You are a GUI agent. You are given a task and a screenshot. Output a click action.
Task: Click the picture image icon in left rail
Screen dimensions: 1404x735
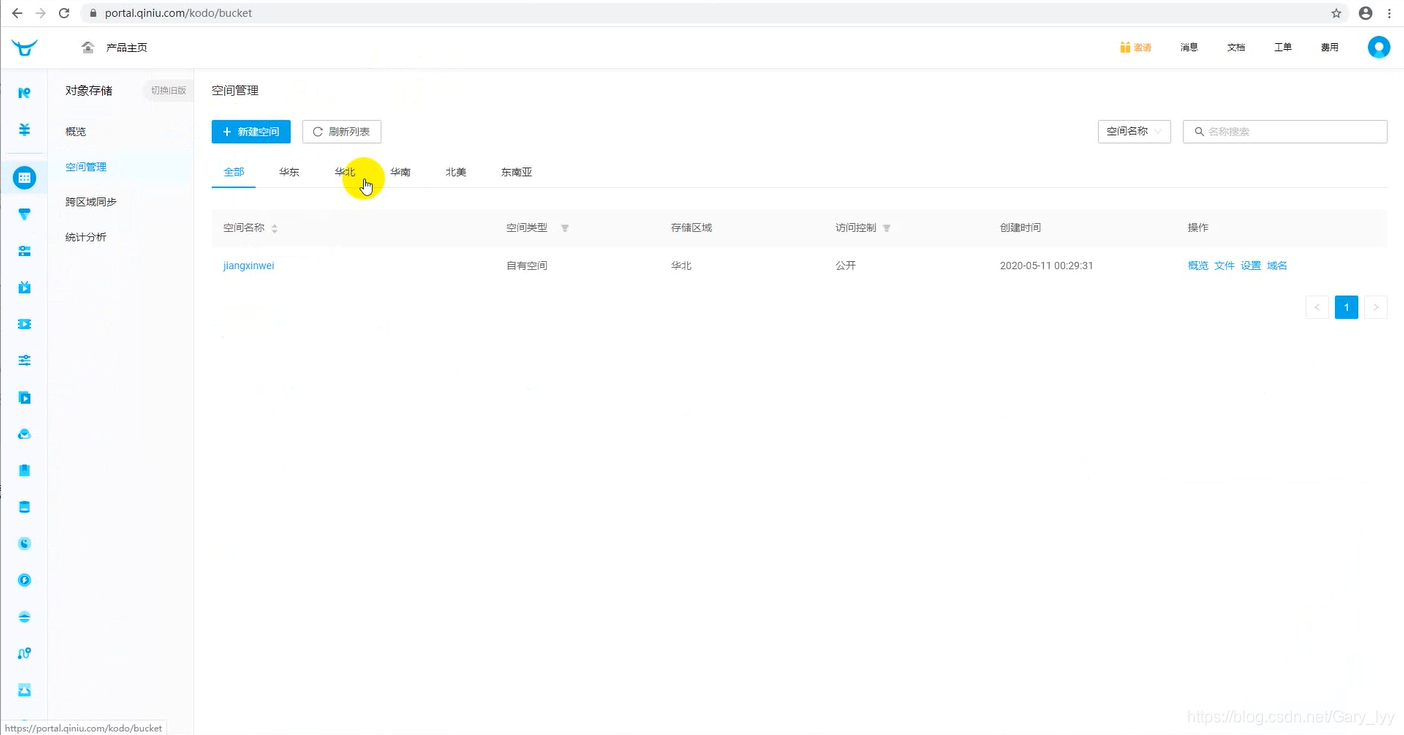tap(25, 690)
